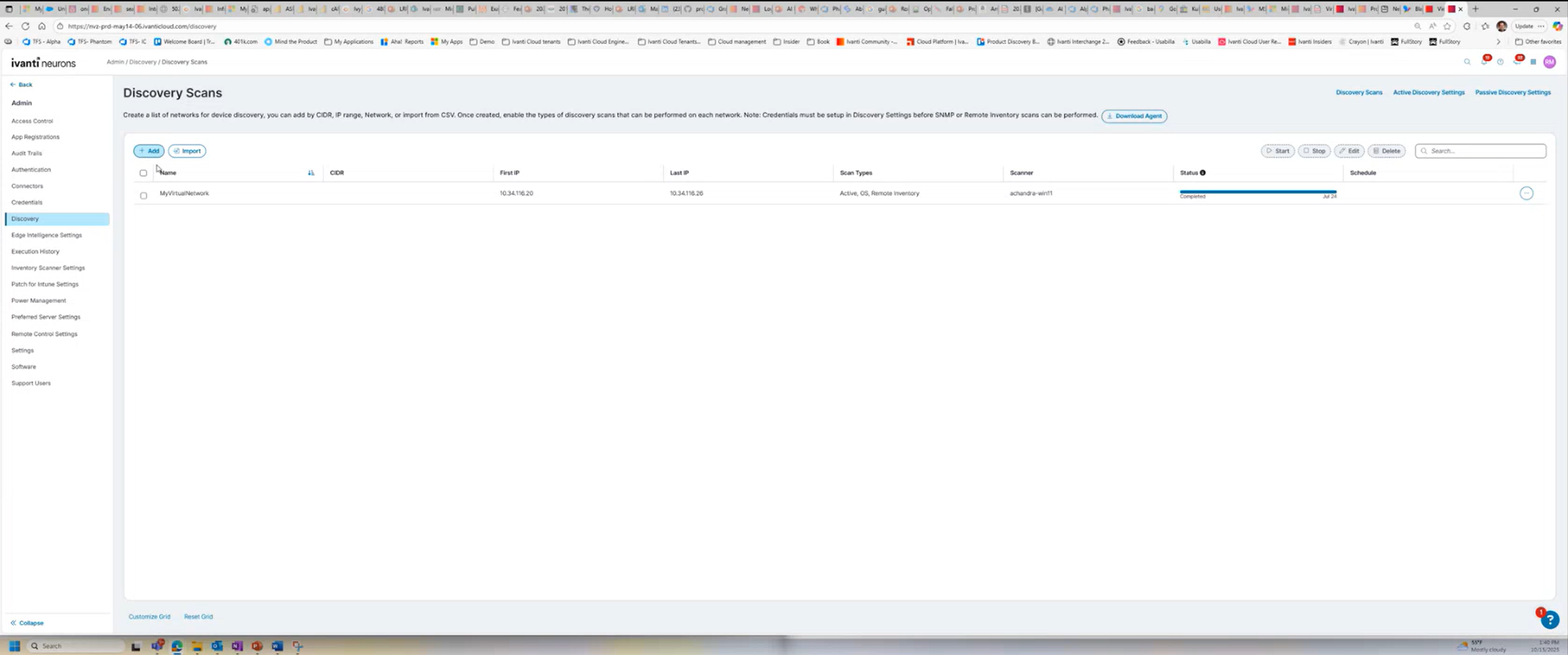The height and width of the screenshot is (655, 1568).
Task: Click the browser refresh icon
Action: (25, 26)
